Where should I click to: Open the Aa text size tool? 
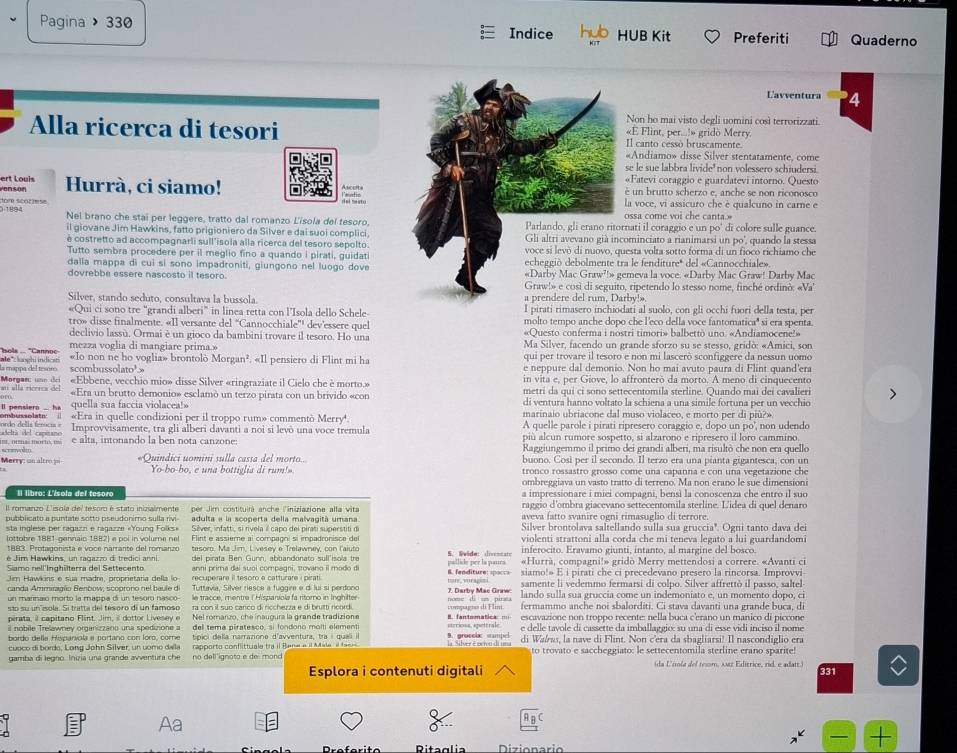pos(170,723)
